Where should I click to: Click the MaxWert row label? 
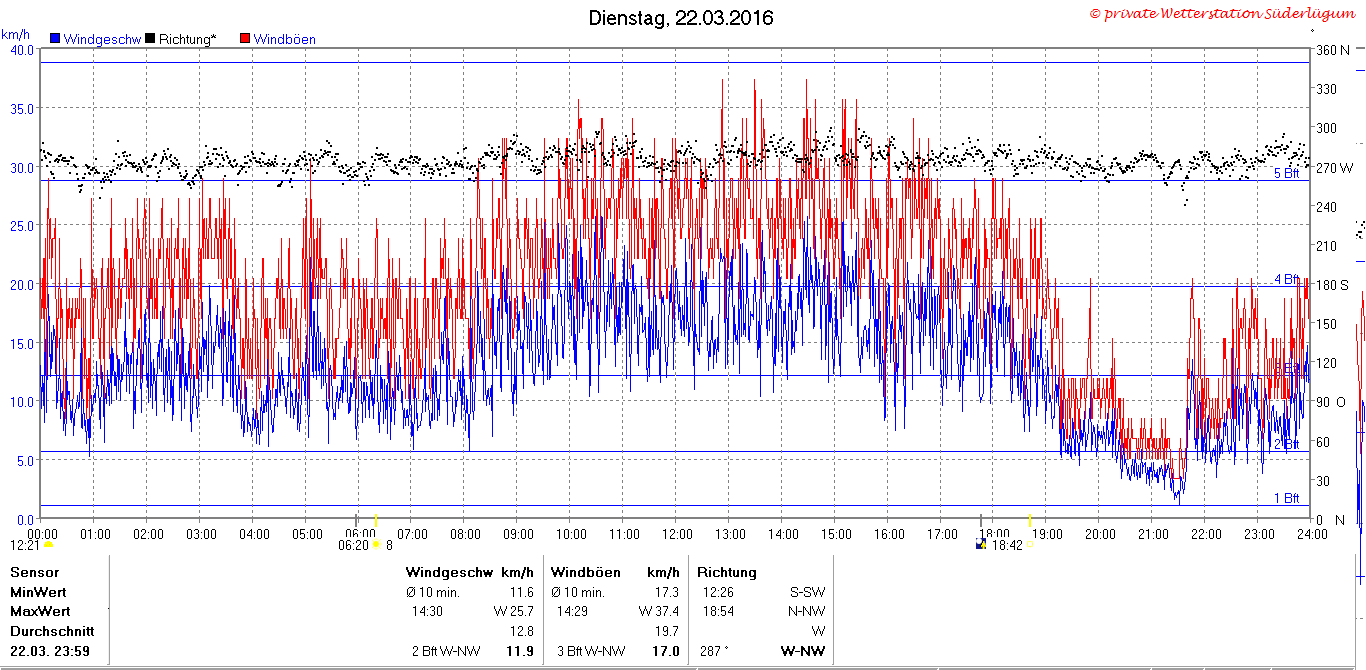click(40, 611)
